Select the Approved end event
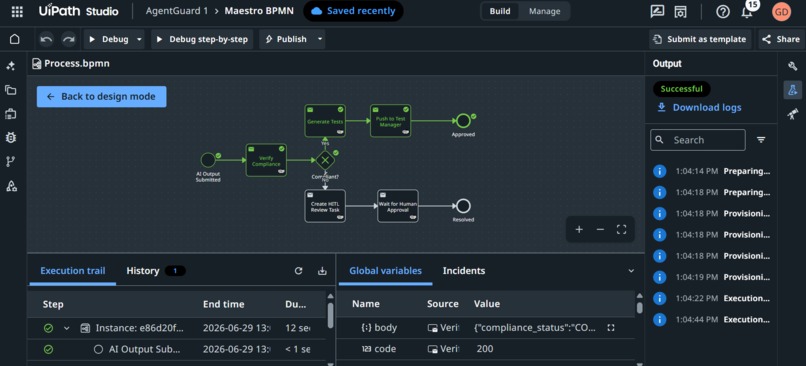This screenshot has height=366, width=806. (x=463, y=121)
